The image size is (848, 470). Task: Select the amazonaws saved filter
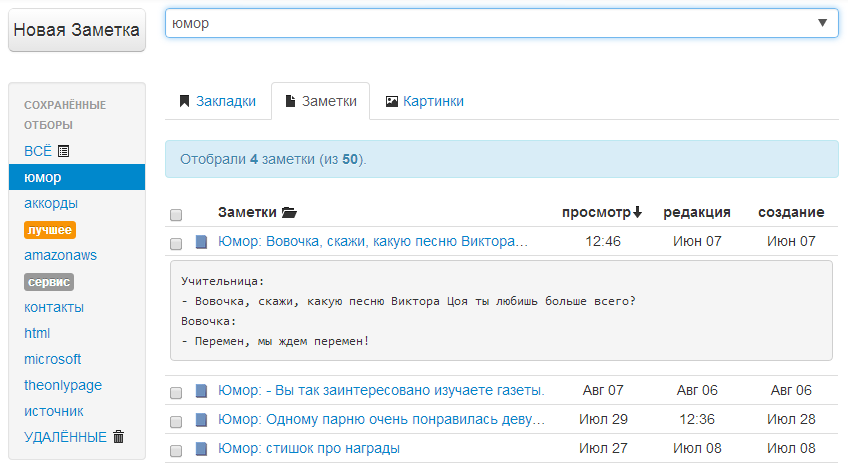pyautogui.click(x=61, y=255)
